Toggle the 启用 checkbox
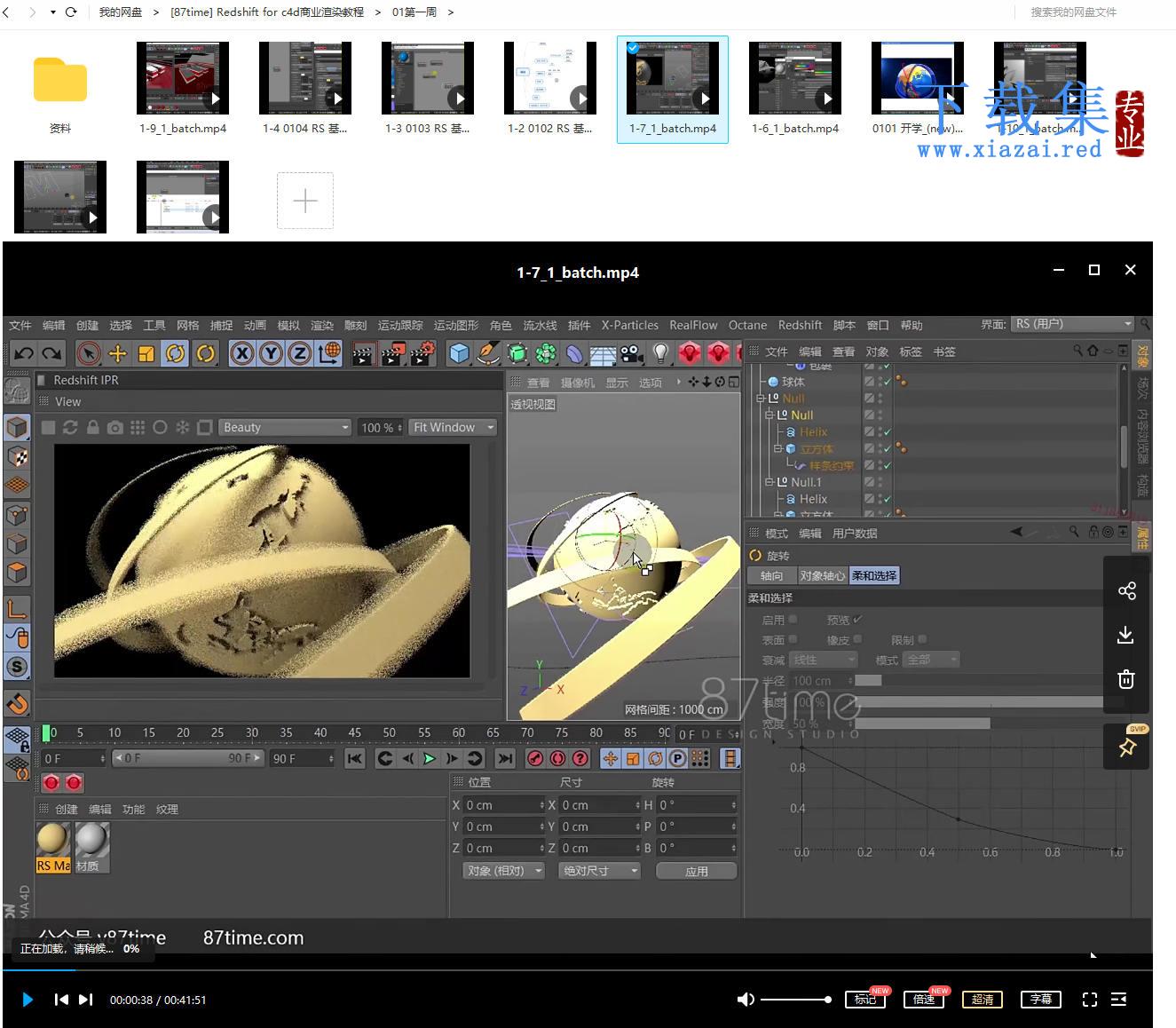 (x=793, y=620)
